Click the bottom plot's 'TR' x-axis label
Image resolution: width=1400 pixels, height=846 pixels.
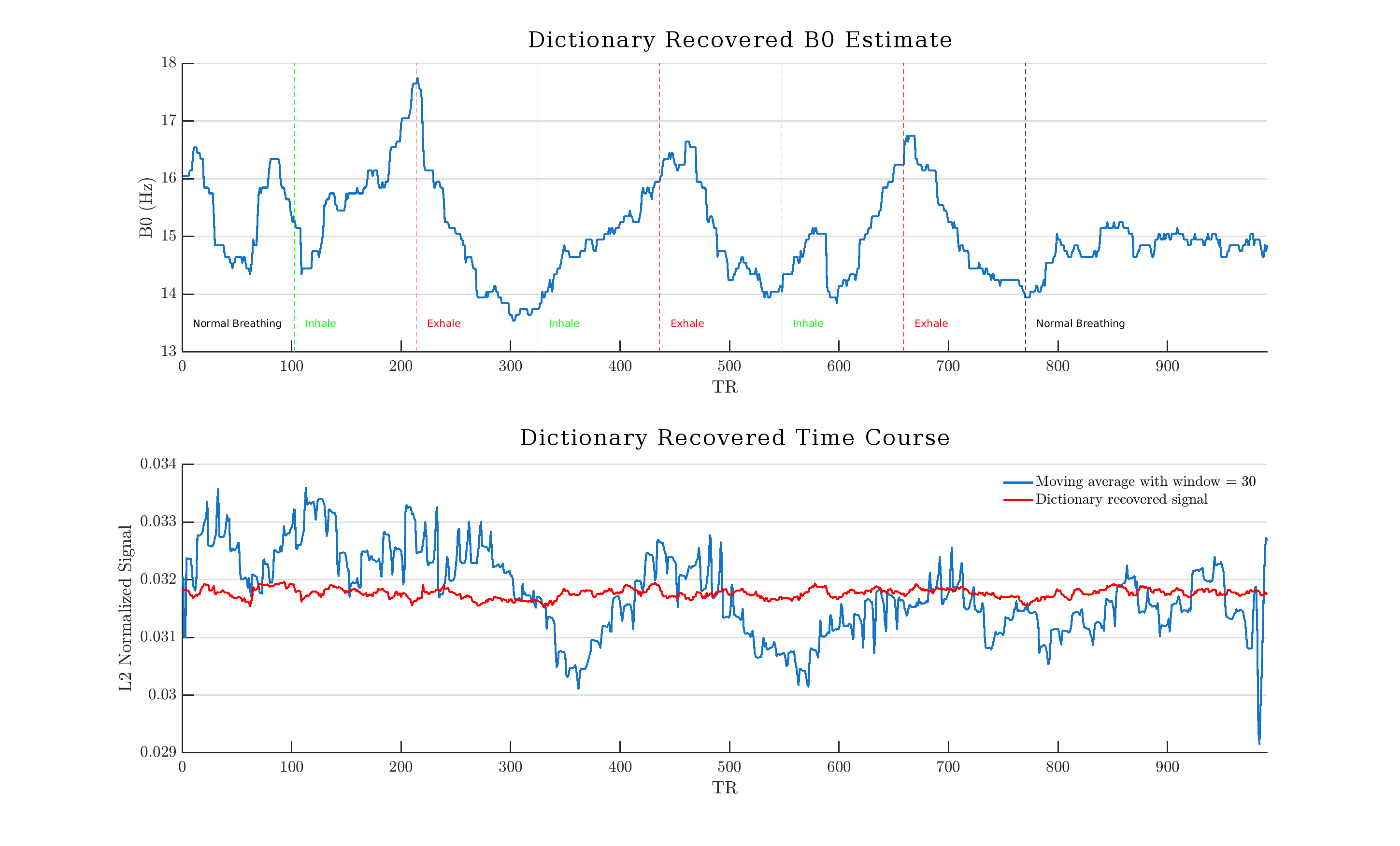pyautogui.click(x=725, y=788)
